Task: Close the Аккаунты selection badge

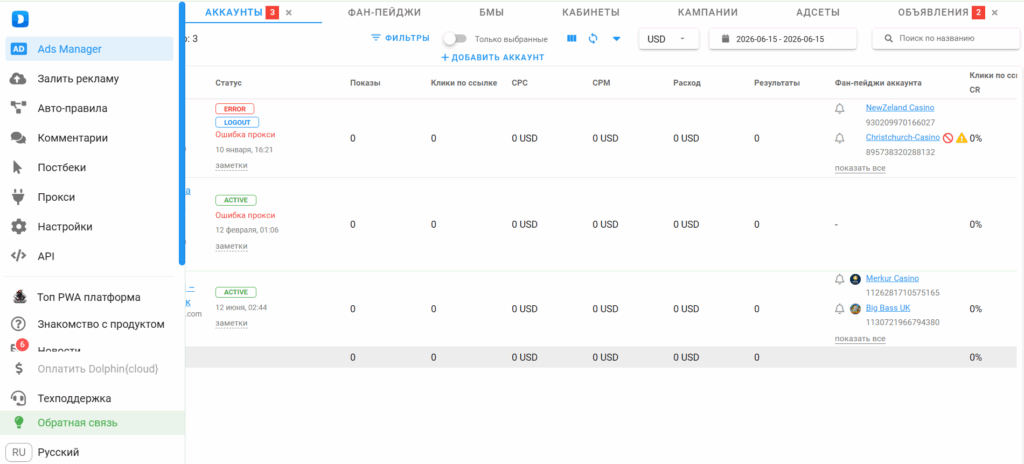Action: [x=289, y=12]
